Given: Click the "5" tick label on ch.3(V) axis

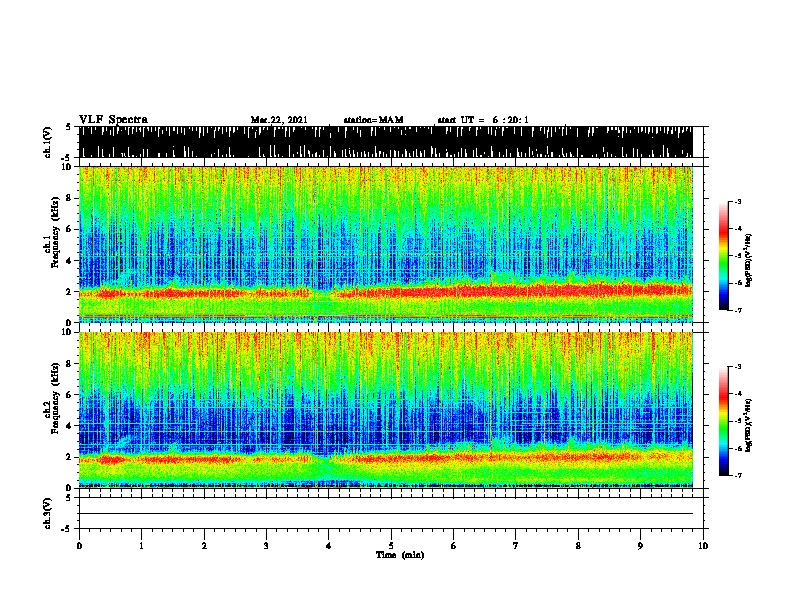Looking at the screenshot, I should (68, 498).
